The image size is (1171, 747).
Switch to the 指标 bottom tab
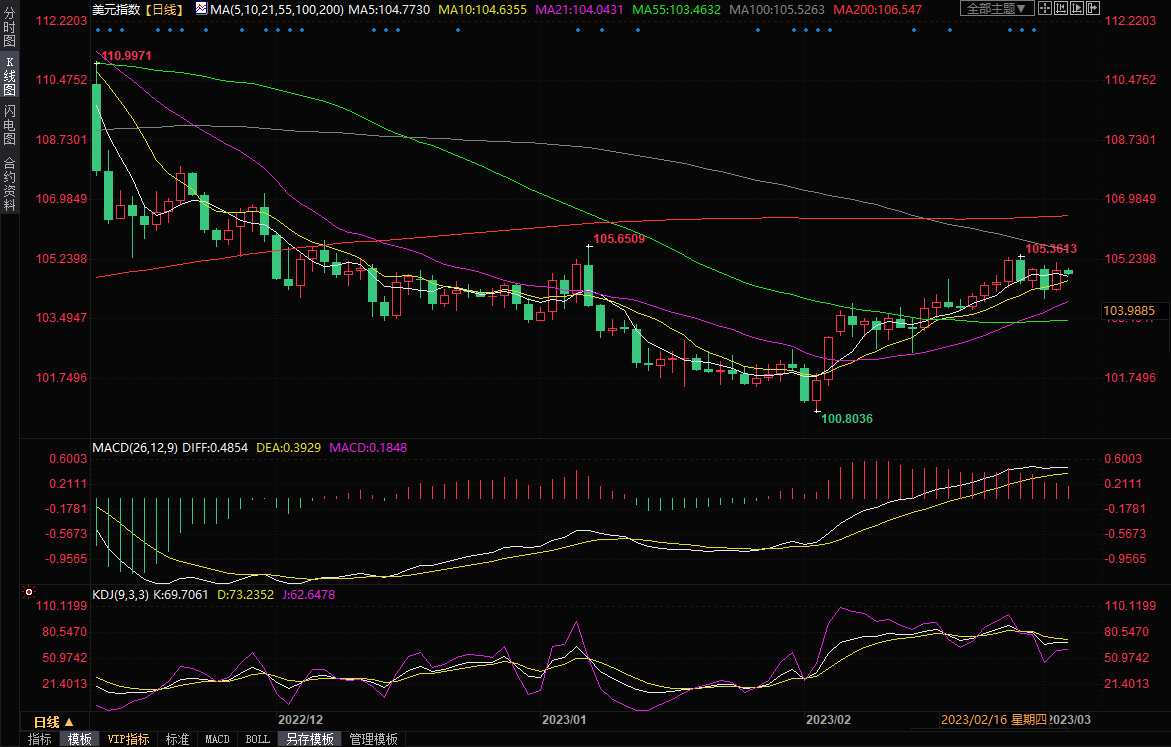pyautogui.click(x=40, y=739)
